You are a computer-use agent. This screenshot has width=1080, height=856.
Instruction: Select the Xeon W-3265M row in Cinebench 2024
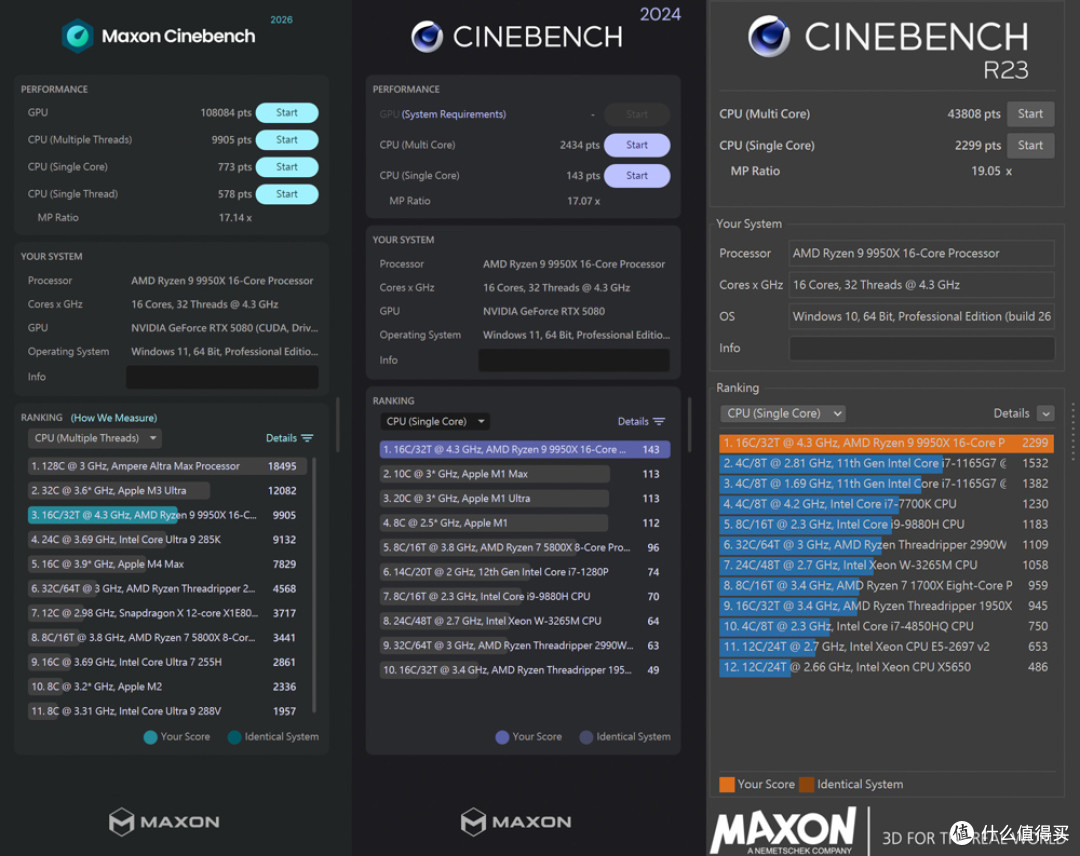[525, 621]
